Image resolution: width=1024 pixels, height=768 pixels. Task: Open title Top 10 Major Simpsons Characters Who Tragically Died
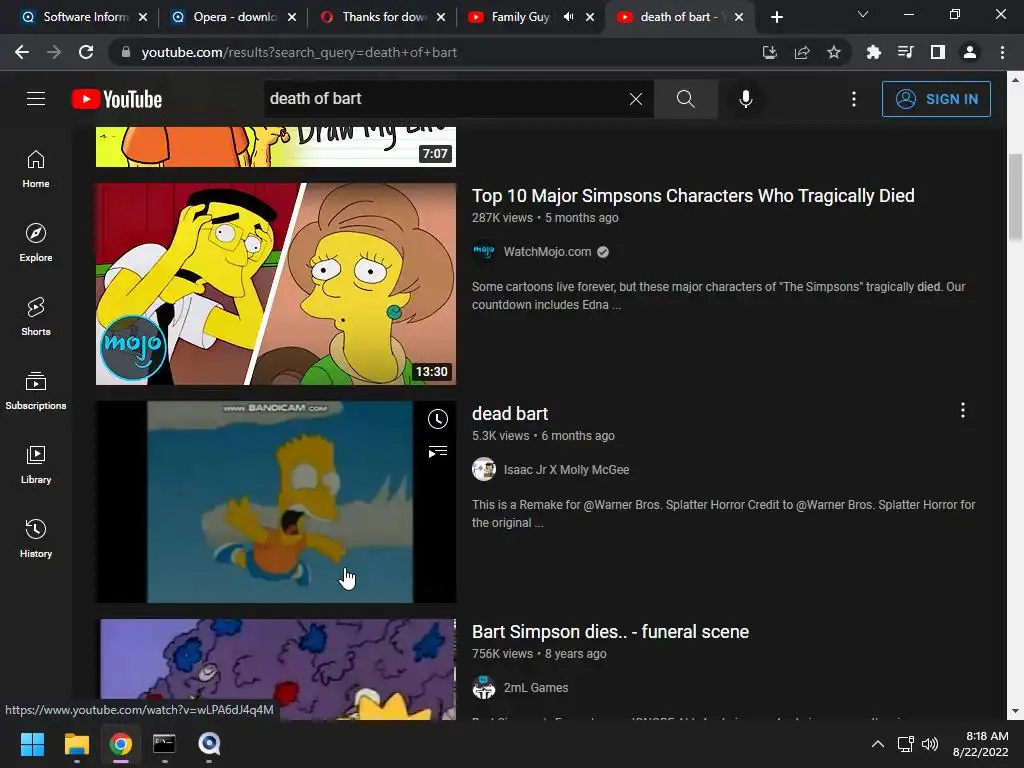pyautogui.click(x=693, y=195)
